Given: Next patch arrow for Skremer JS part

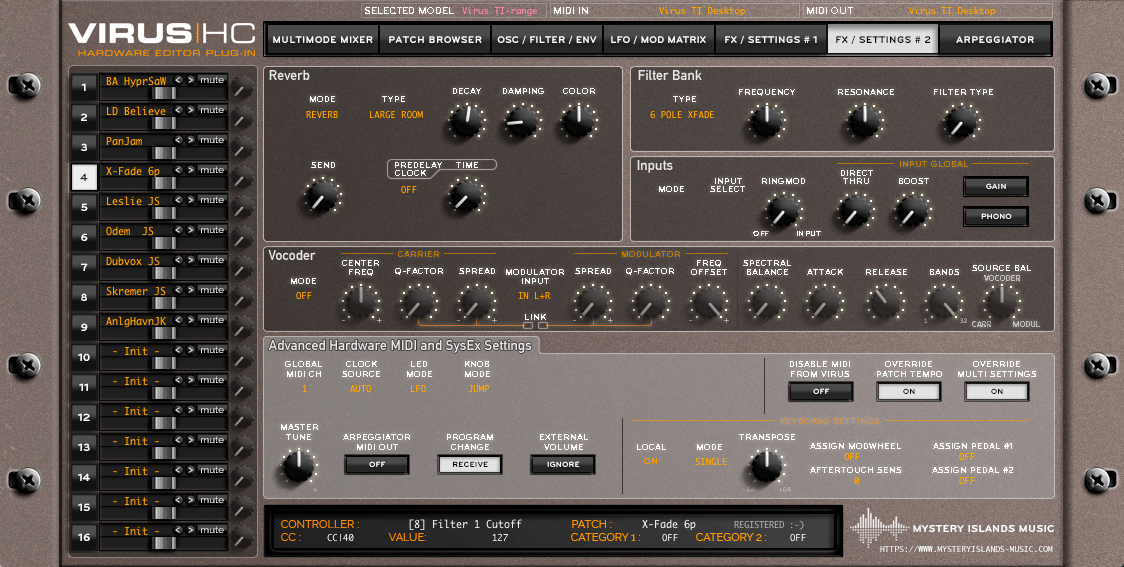Looking at the screenshot, I should point(191,290).
